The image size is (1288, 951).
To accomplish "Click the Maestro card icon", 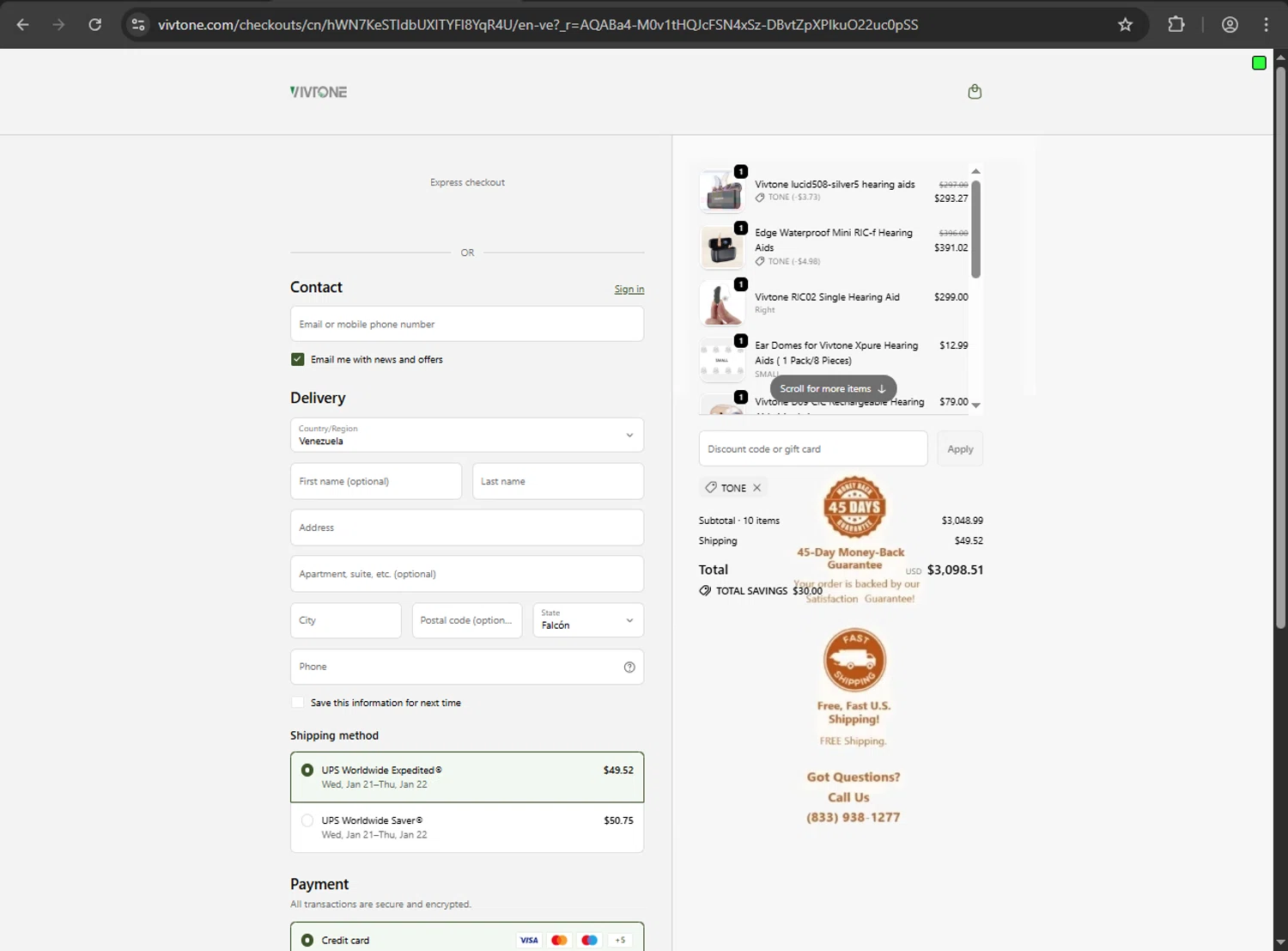I will point(589,941).
